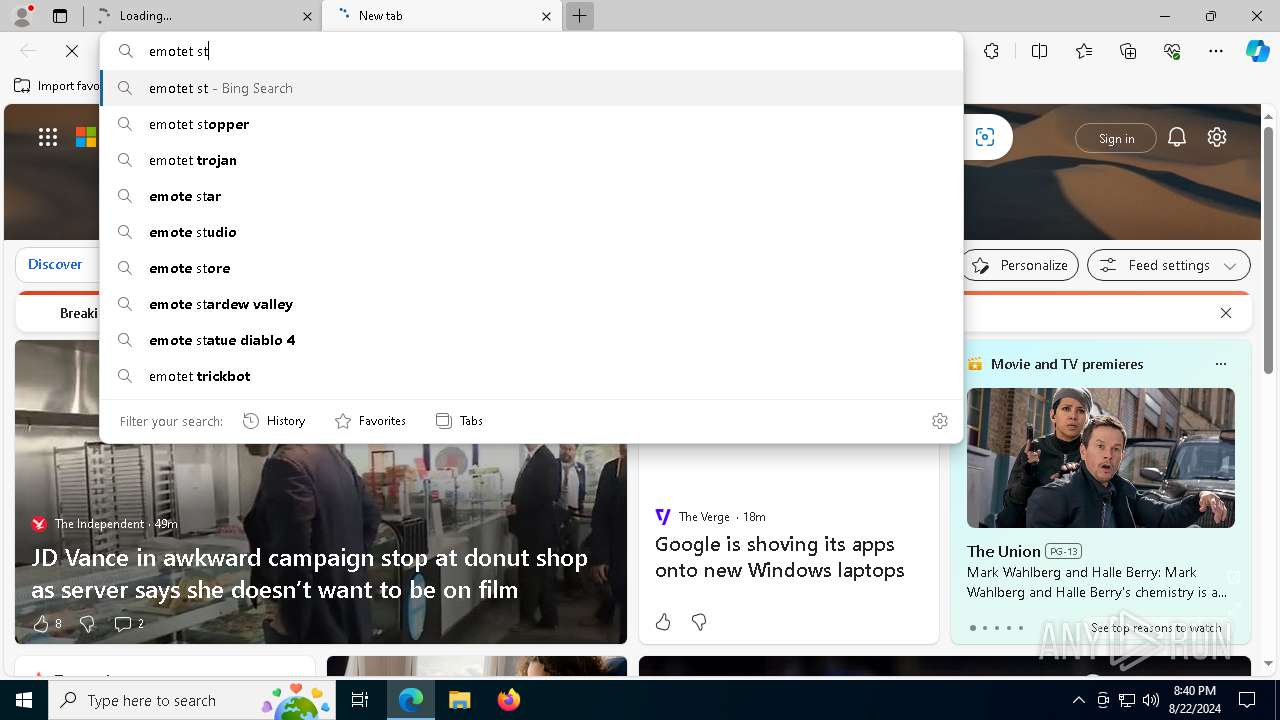Choose the 'emotet trickbot' suggestion
Screen dimensions: 1280x720
tap(531, 376)
